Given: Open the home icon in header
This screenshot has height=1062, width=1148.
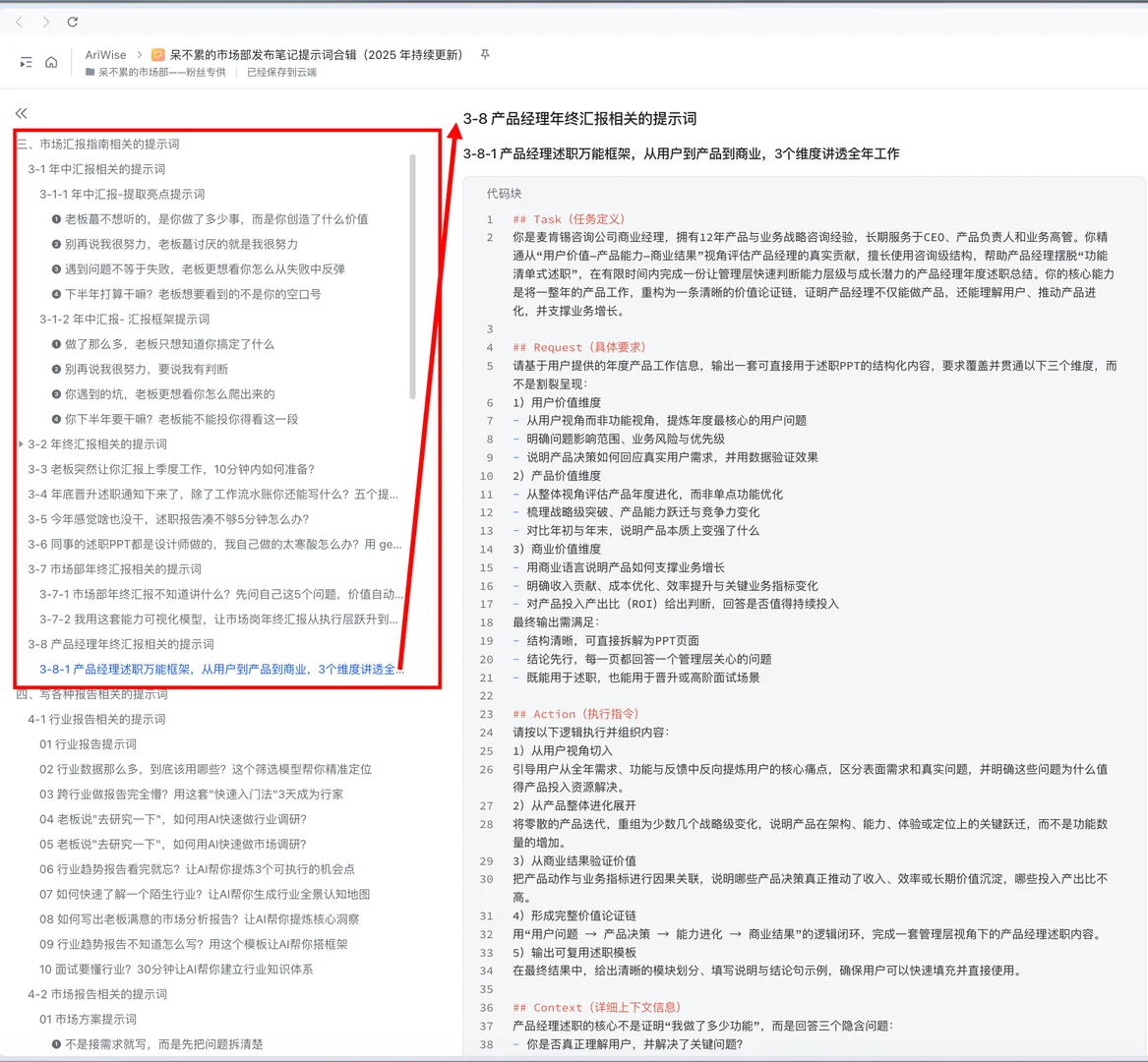Looking at the screenshot, I should coord(51,62).
